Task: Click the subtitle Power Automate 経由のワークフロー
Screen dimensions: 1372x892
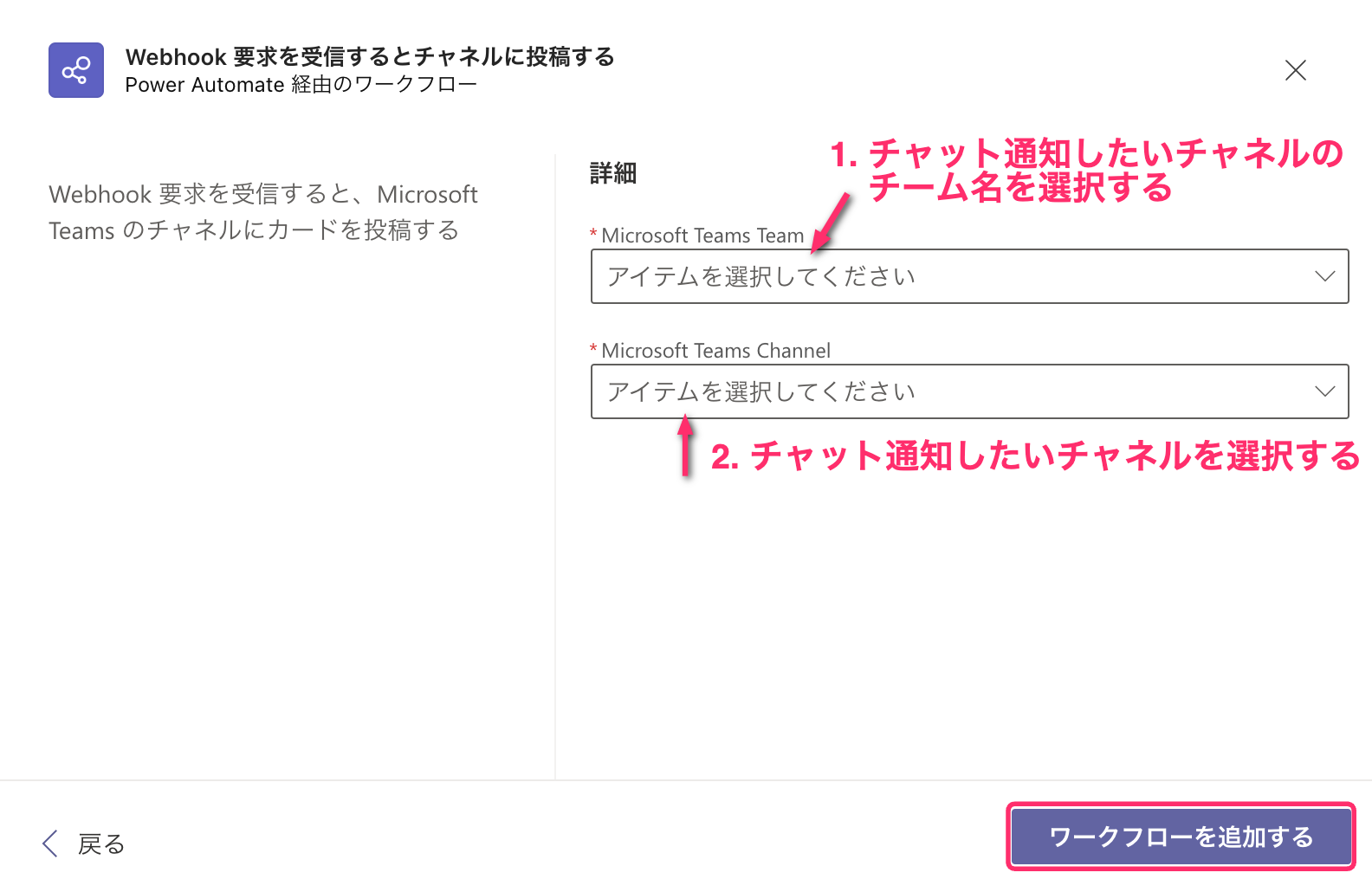Action: point(301,85)
